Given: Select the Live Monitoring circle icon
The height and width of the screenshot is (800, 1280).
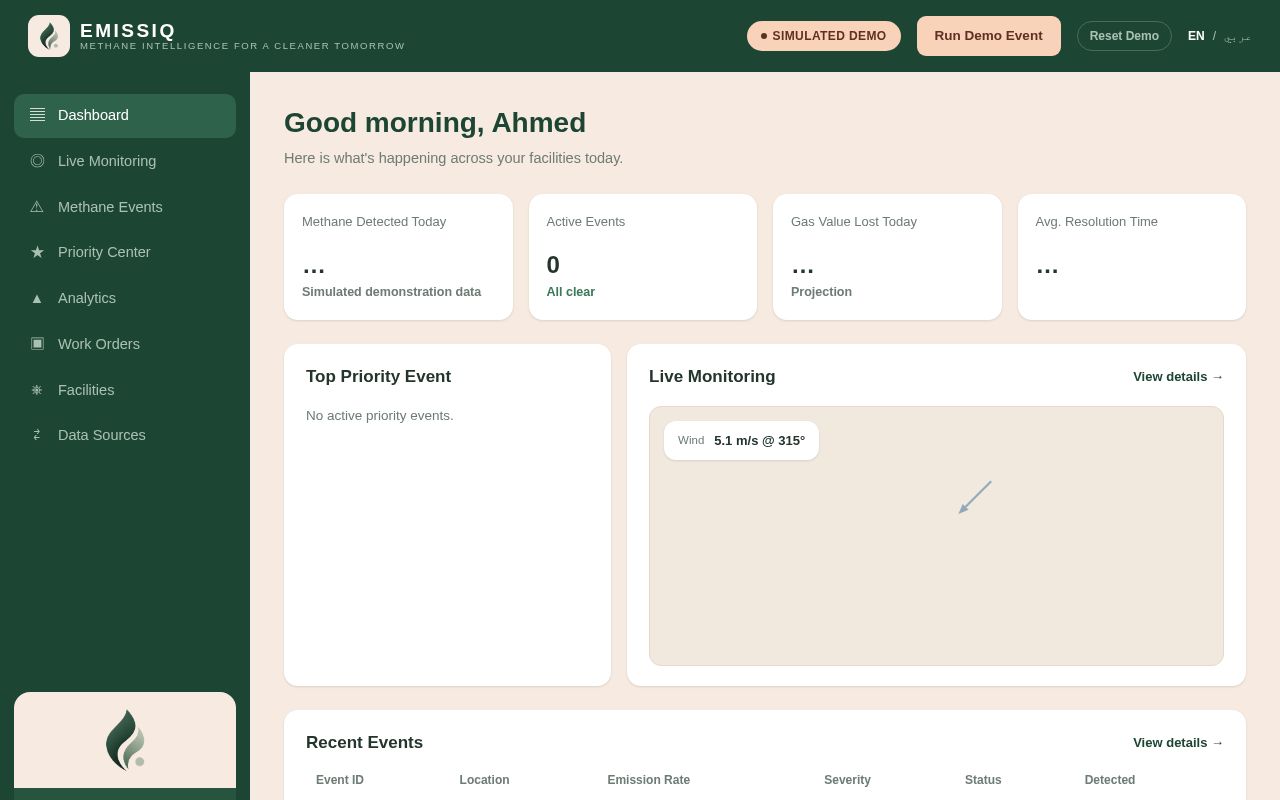Looking at the screenshot, I should (37, 161).
